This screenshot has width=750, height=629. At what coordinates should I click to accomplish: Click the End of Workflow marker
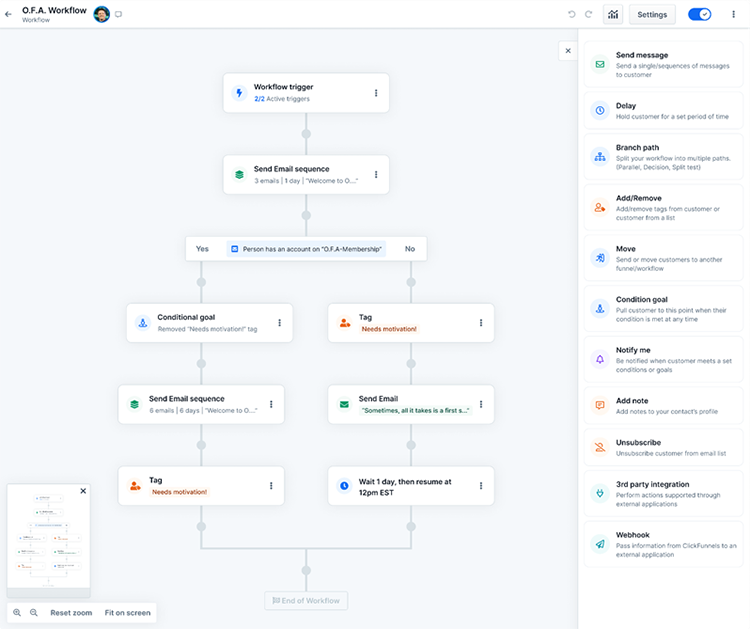306,601
